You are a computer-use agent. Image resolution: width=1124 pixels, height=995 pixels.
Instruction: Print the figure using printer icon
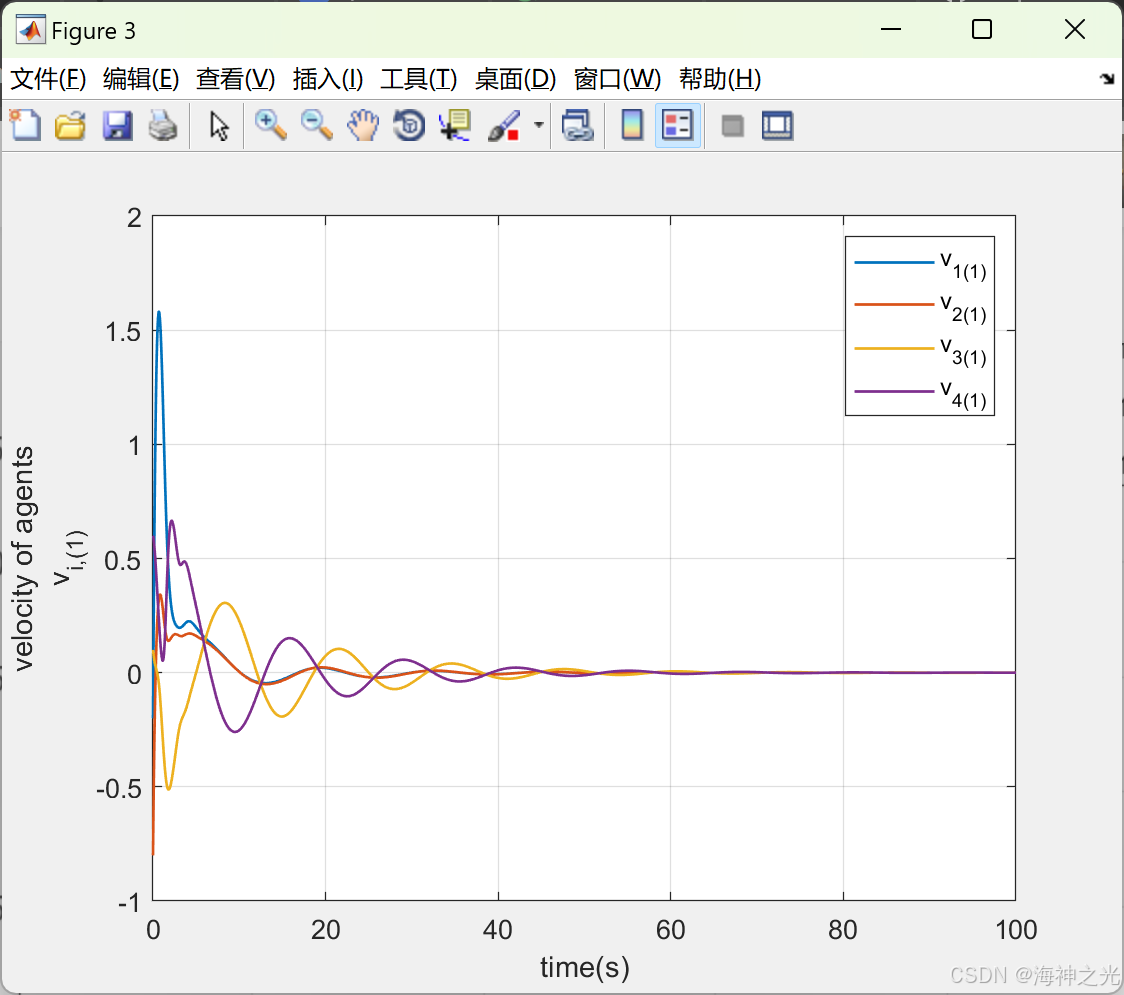[163, 125]
